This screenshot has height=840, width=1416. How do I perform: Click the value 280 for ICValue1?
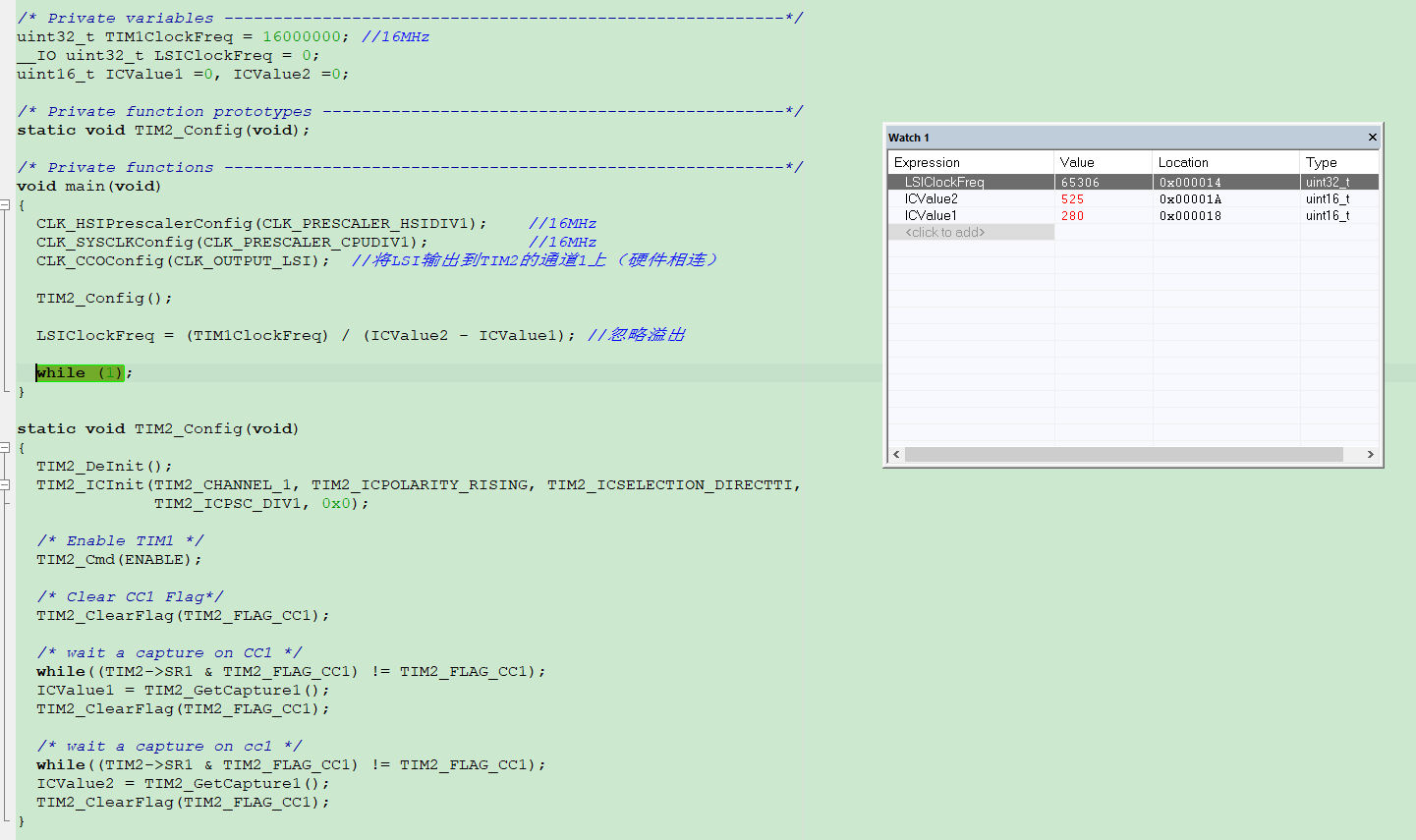1072,215
